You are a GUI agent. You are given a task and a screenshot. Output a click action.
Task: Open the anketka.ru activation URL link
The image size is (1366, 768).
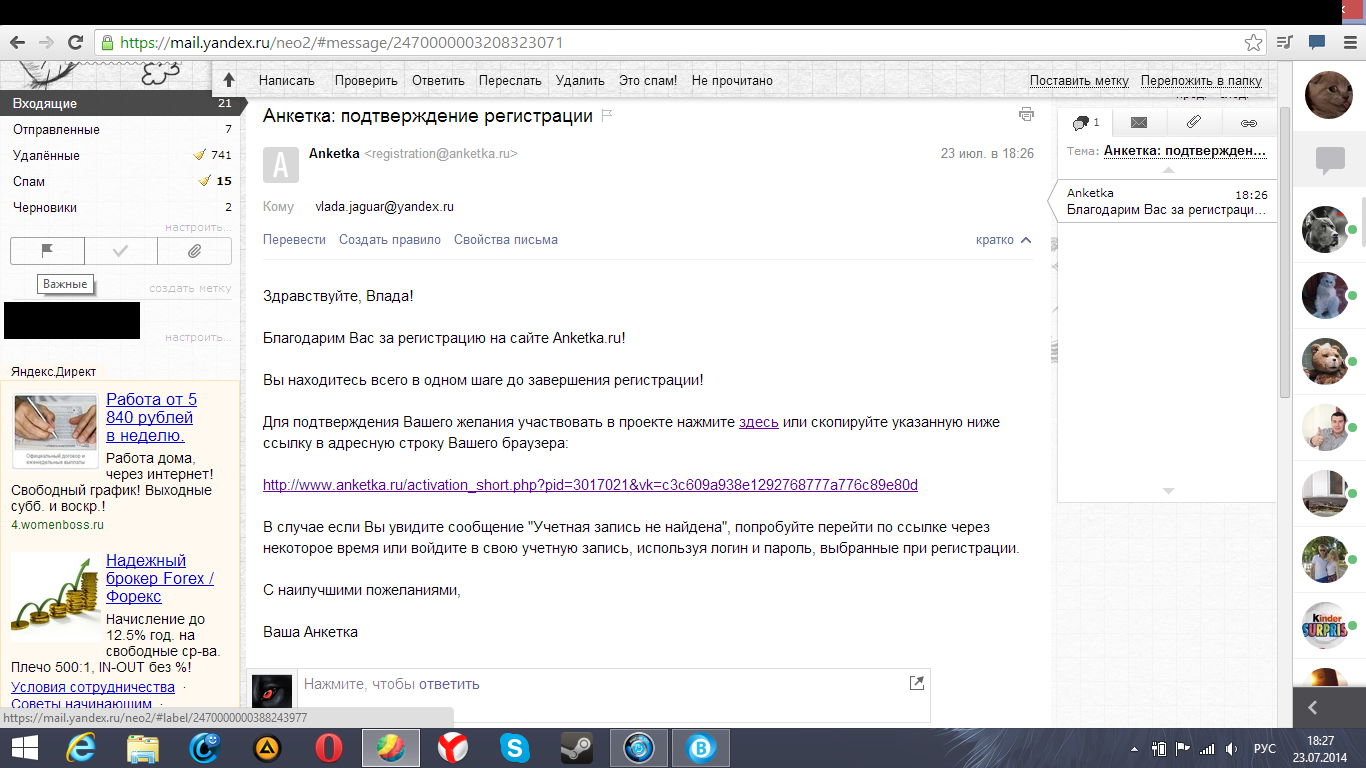click(x=590, y=485)
